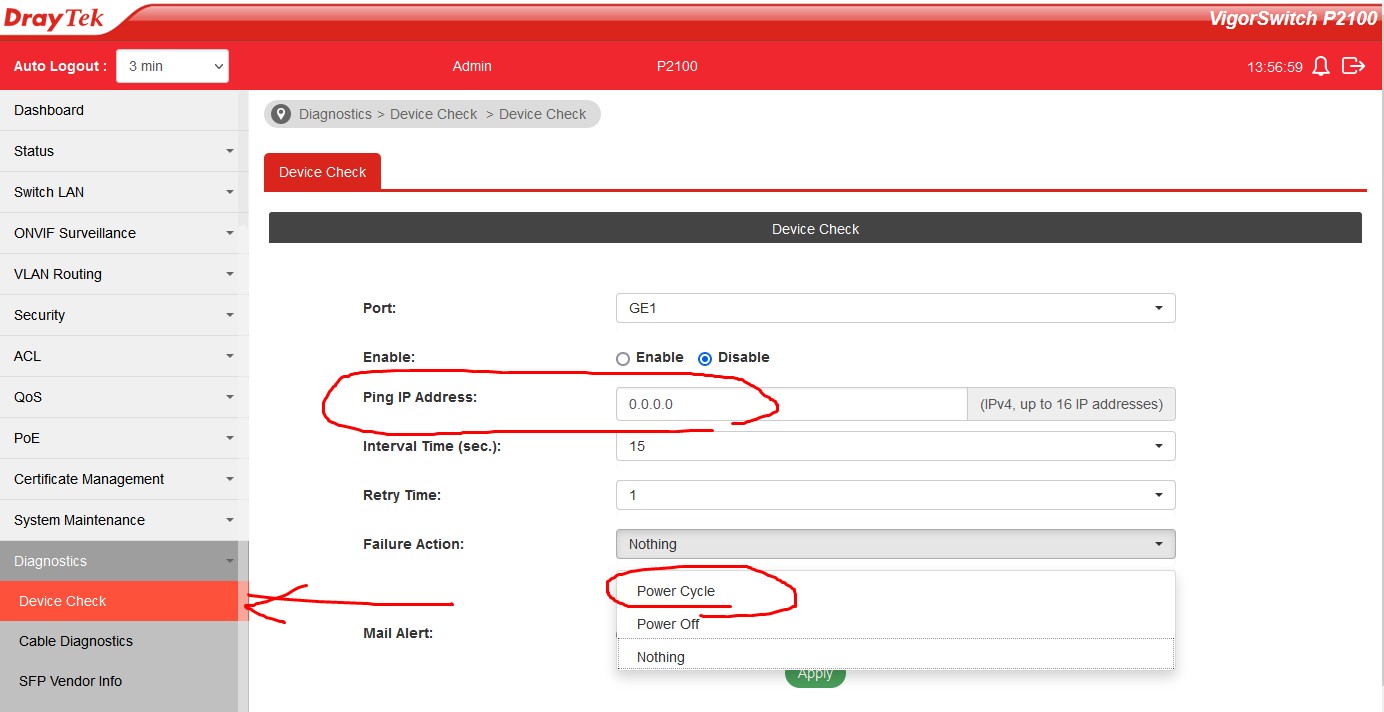Select Nothing in the Failure Action list

coord(661,657)
